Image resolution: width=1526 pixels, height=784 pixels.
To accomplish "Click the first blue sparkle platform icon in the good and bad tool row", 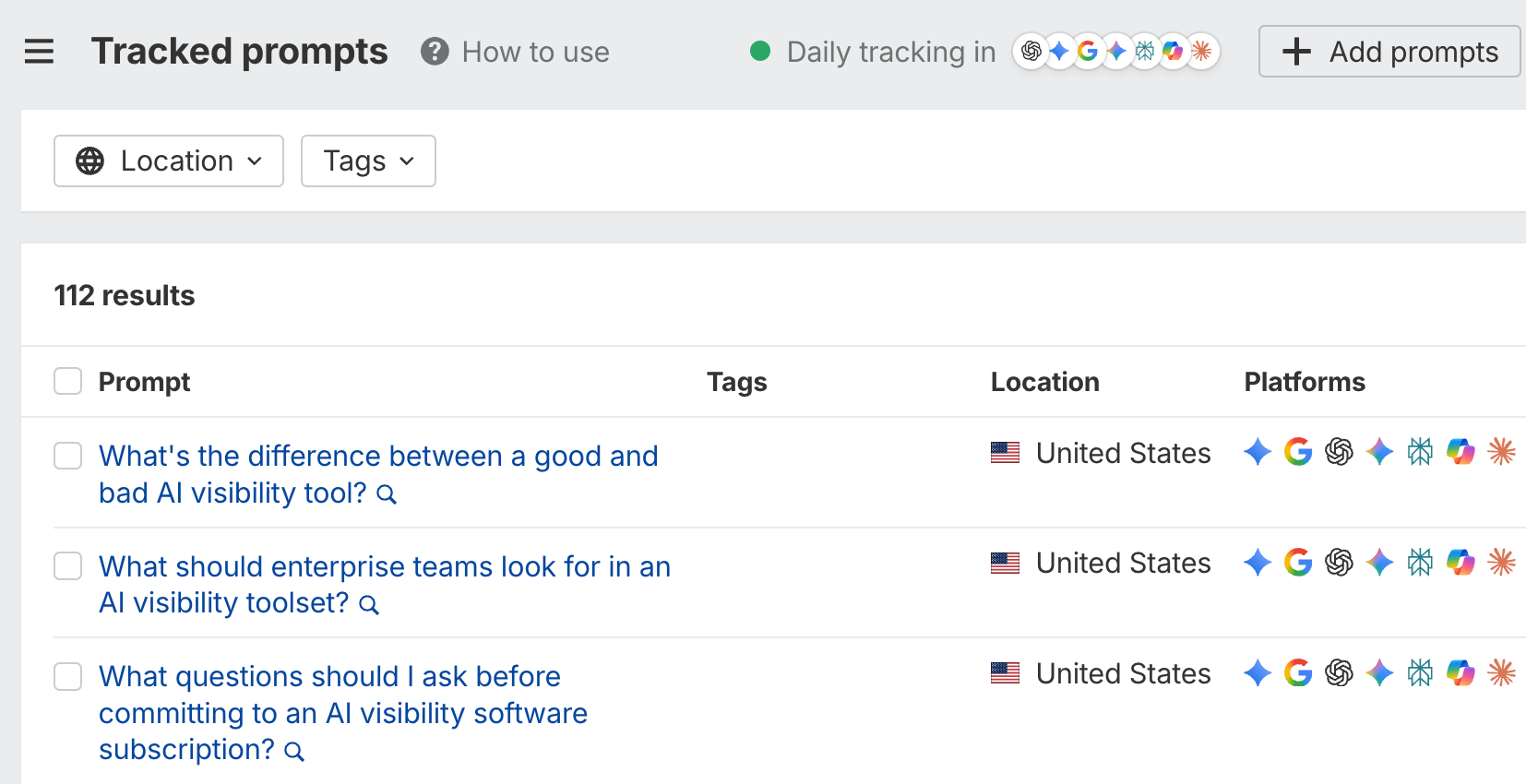I will point(1258,452).
